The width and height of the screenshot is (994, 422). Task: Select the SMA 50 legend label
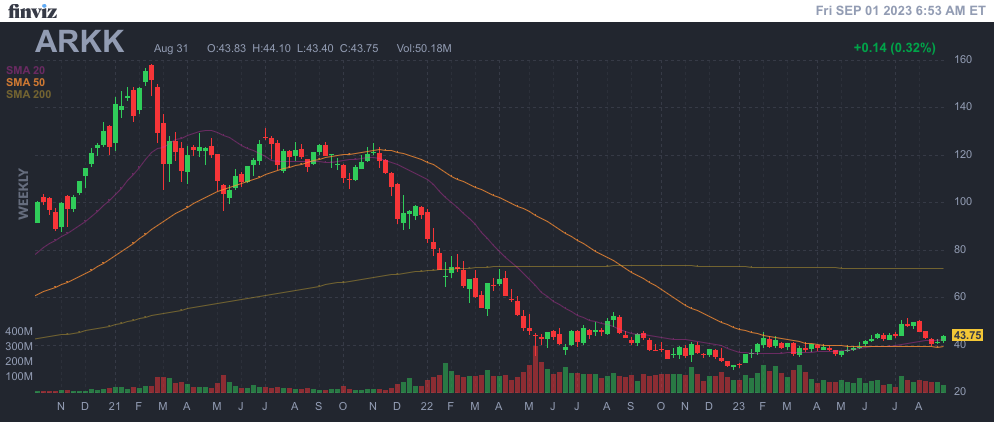tap(25, 82)
